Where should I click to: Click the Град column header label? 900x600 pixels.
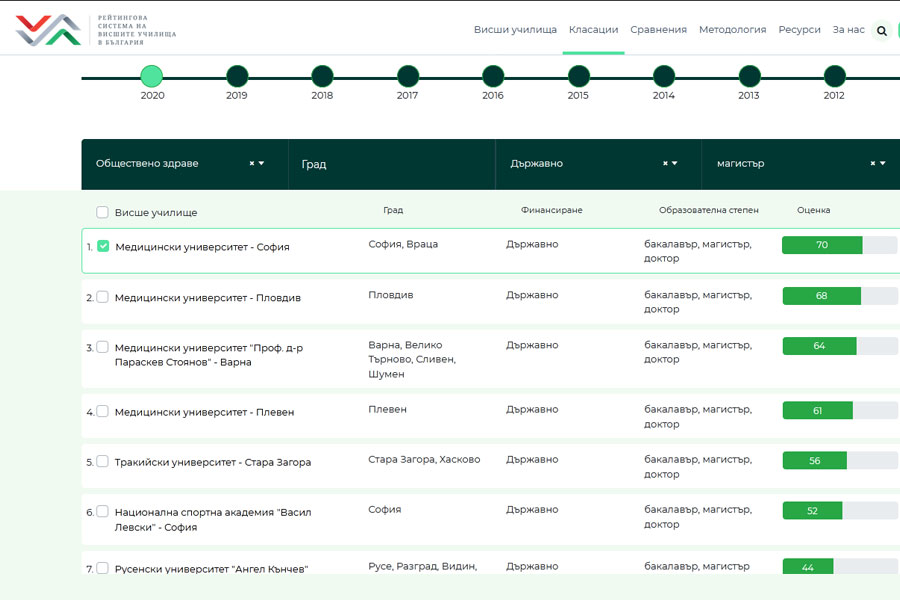click(393, 210)
